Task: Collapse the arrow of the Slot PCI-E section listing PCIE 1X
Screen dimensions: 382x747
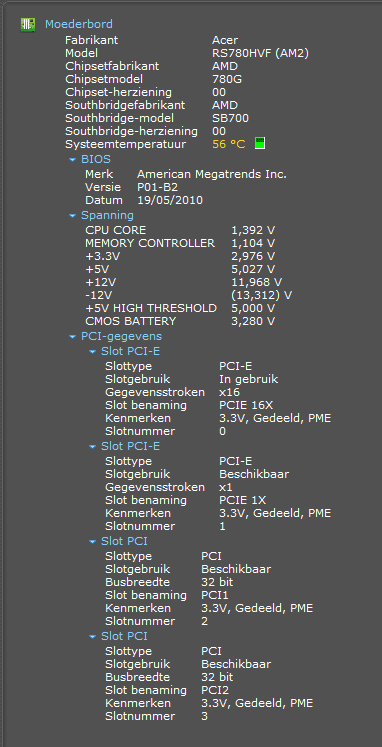Action: (x=92, y=447)
